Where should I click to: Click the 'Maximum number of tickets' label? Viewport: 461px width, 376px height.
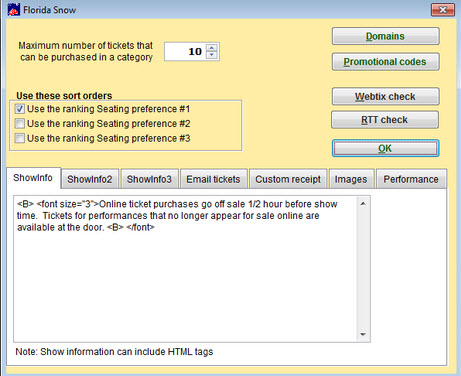click(86, 51)
